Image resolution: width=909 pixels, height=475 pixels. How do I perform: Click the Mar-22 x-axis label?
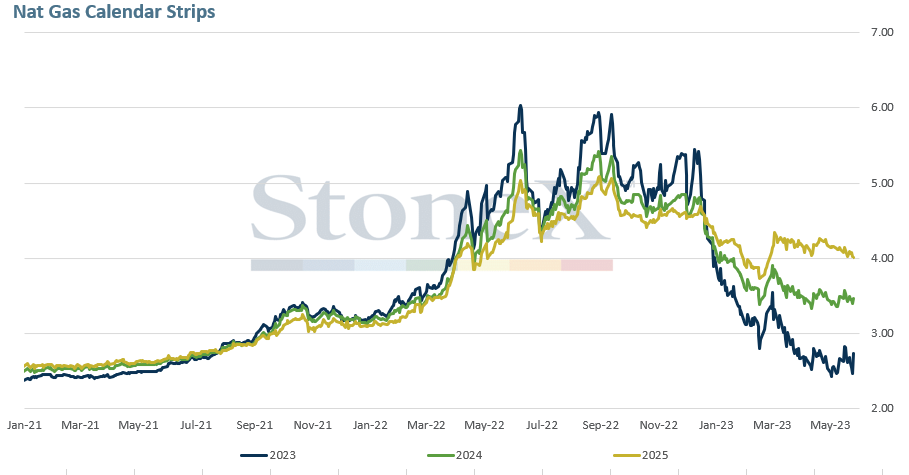[x=426, y=425]
